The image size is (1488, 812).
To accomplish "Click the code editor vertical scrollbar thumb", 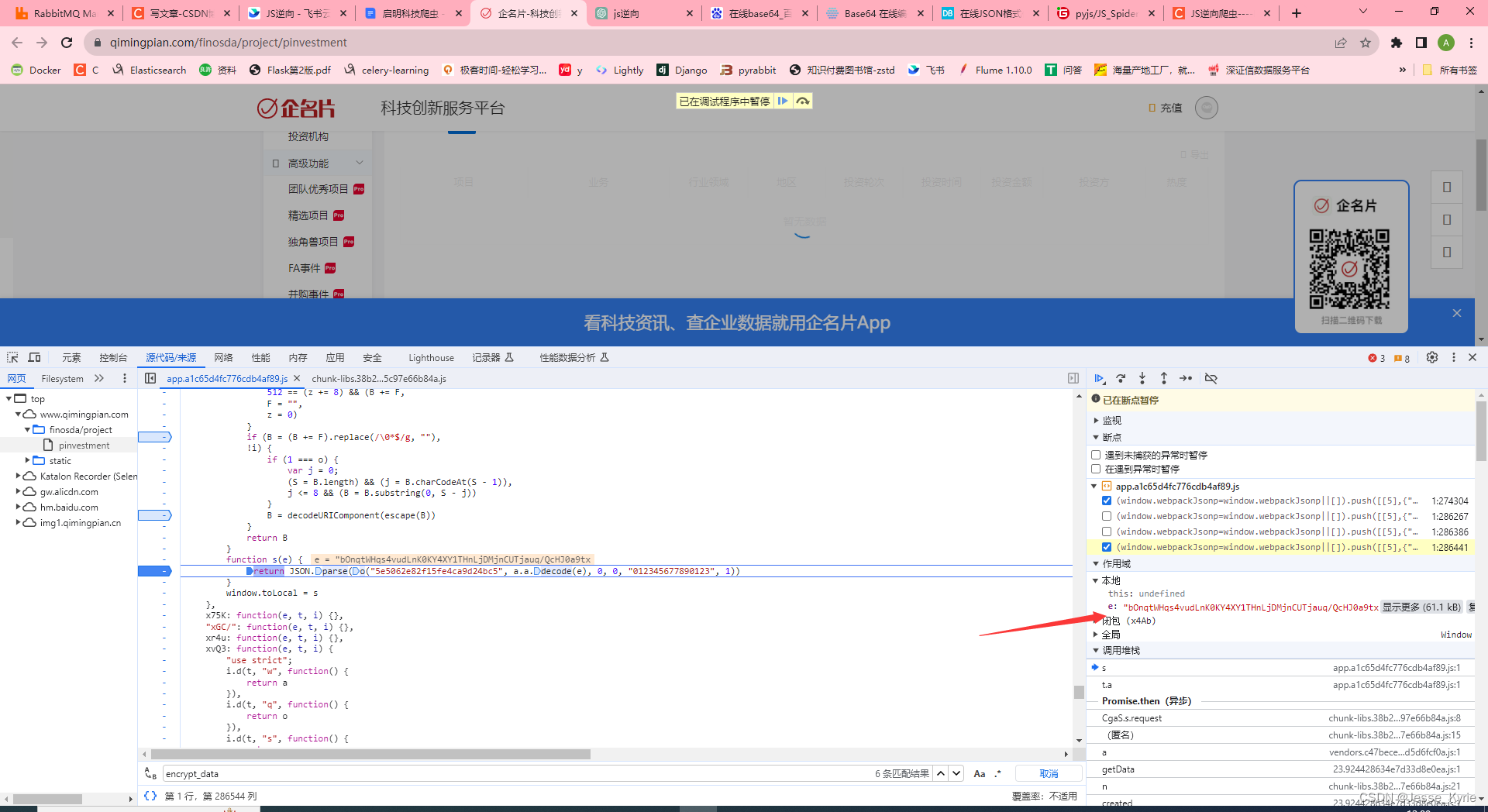I will 1079,692.
